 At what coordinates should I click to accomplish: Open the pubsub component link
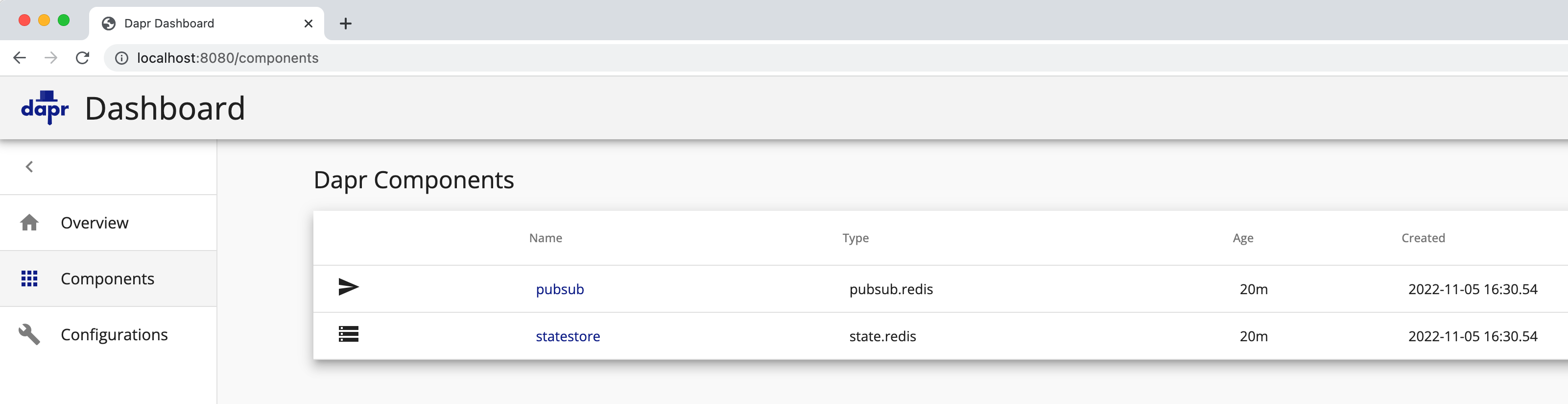pyautogui.click(x=559, y=289)
